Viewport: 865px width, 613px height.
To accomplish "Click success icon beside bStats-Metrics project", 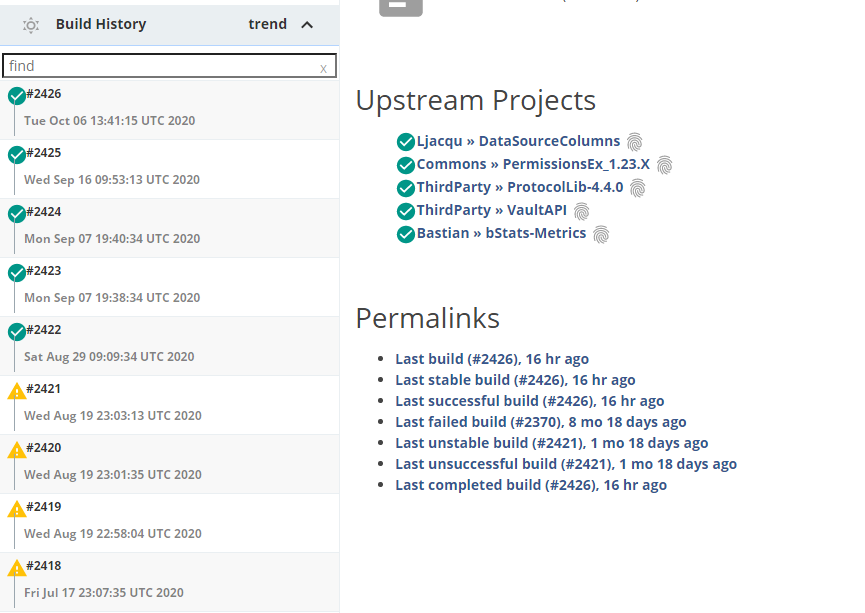I will coord(405,234).
